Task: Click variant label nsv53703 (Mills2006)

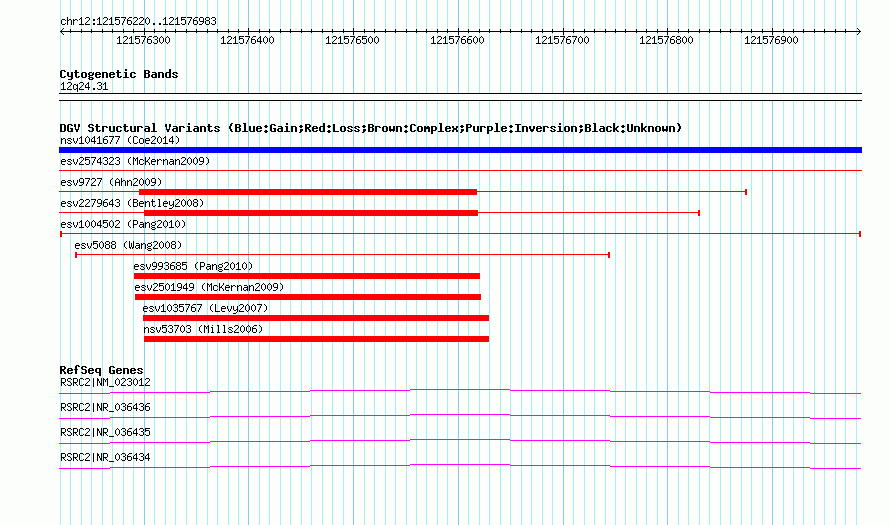Action: 203,329
